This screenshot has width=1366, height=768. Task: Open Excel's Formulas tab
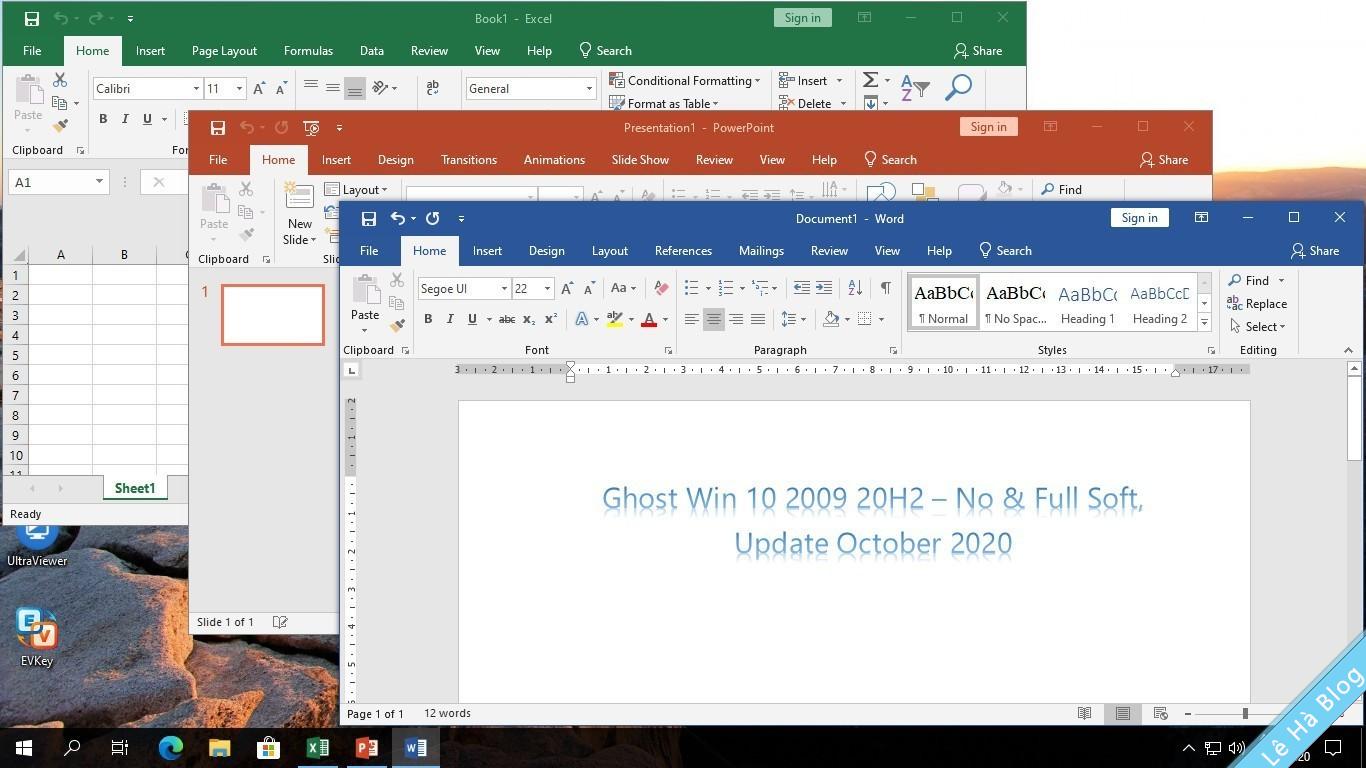[308, 51]
